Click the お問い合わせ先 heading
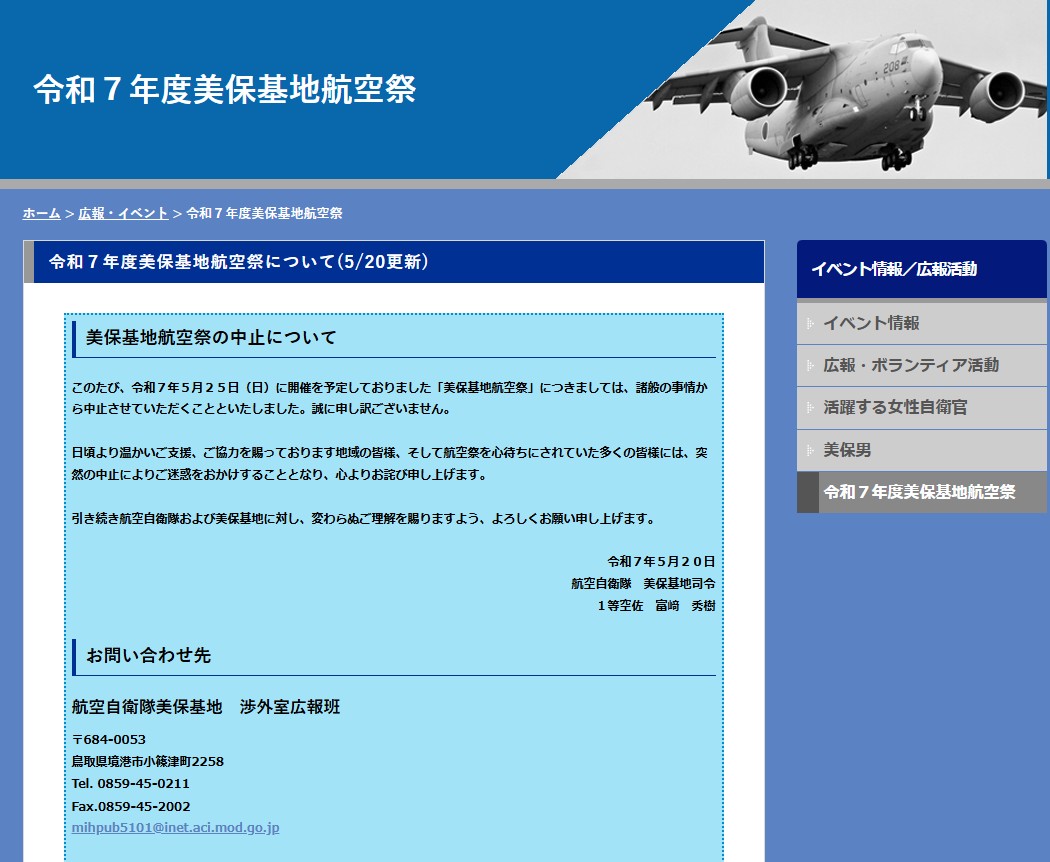Viewport: 1050px width, 862px height. (149, 655)
